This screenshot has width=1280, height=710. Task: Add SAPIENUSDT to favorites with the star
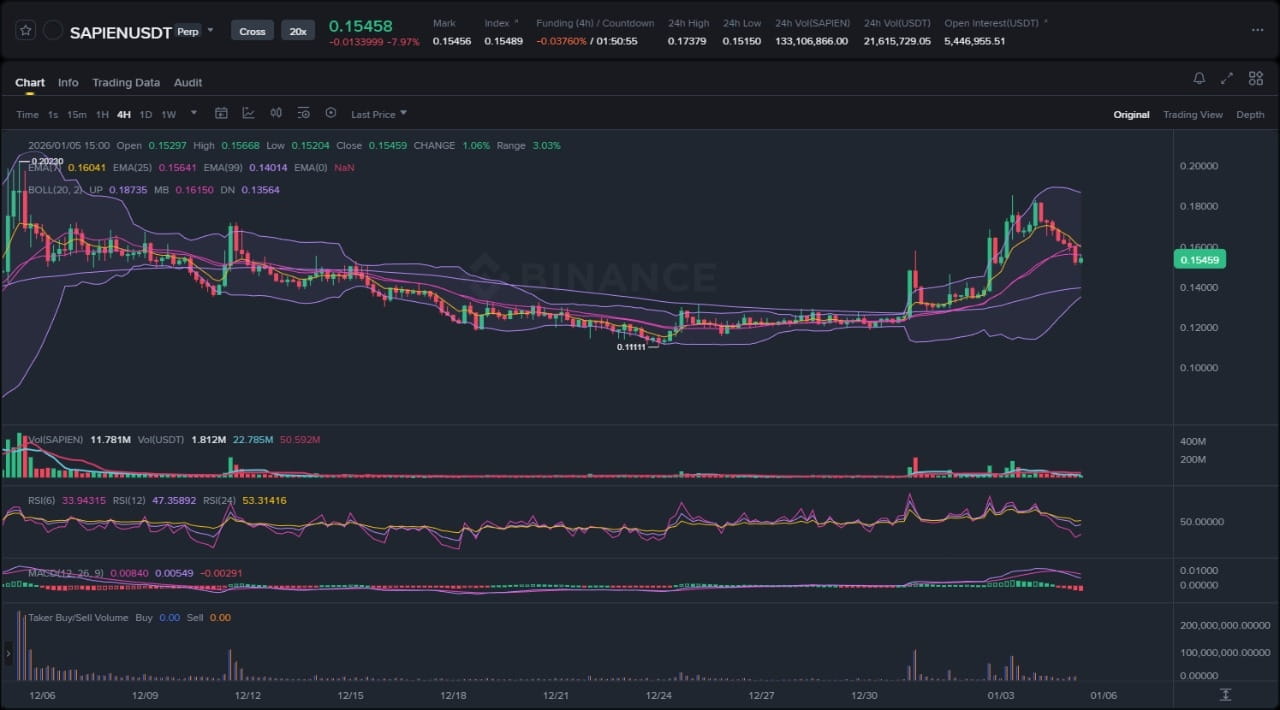point(27,31)
